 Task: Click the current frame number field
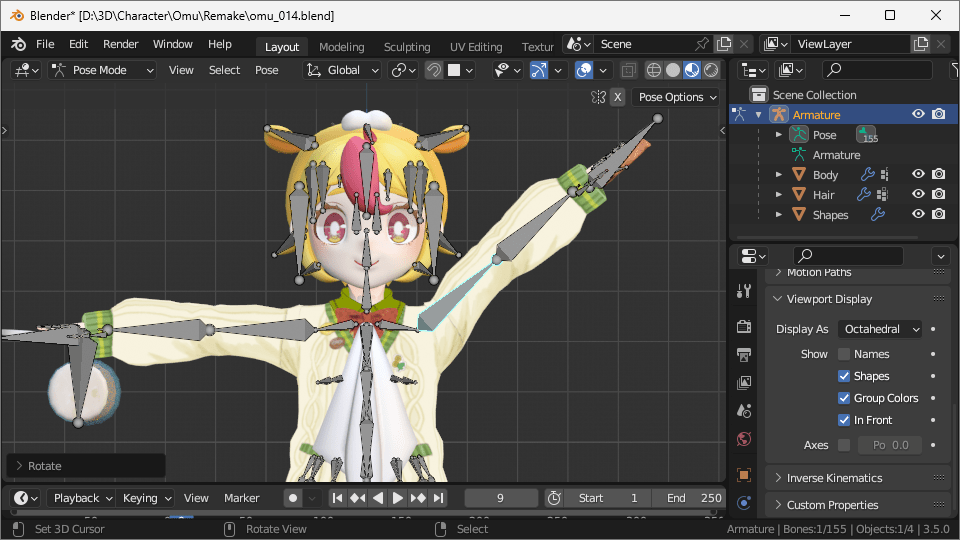[x=500, y=498]
